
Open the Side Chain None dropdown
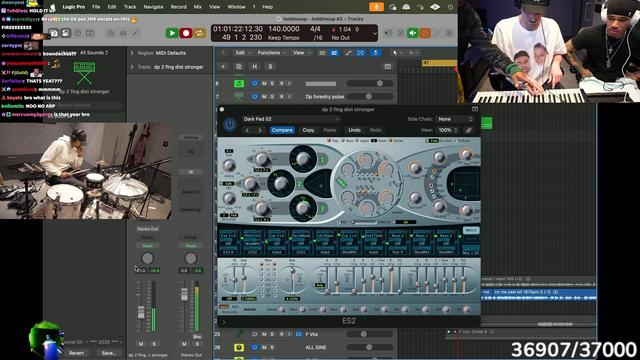[455, 119]
